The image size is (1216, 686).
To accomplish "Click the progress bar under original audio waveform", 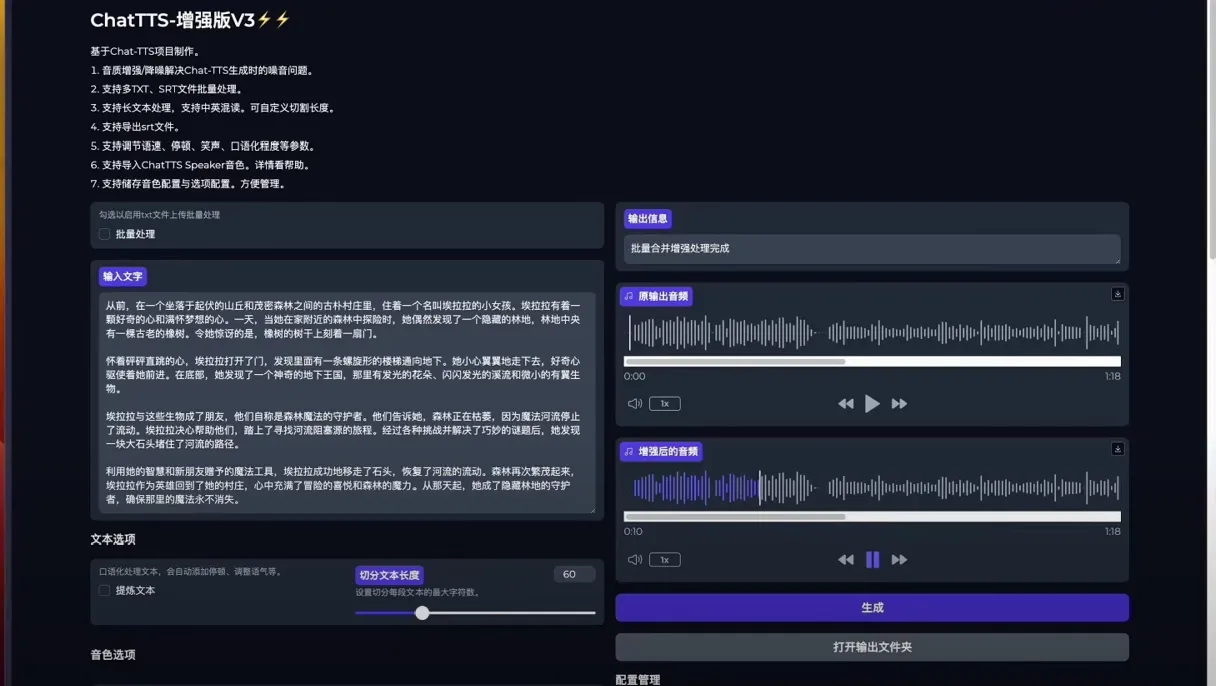I will click(872, 362).
